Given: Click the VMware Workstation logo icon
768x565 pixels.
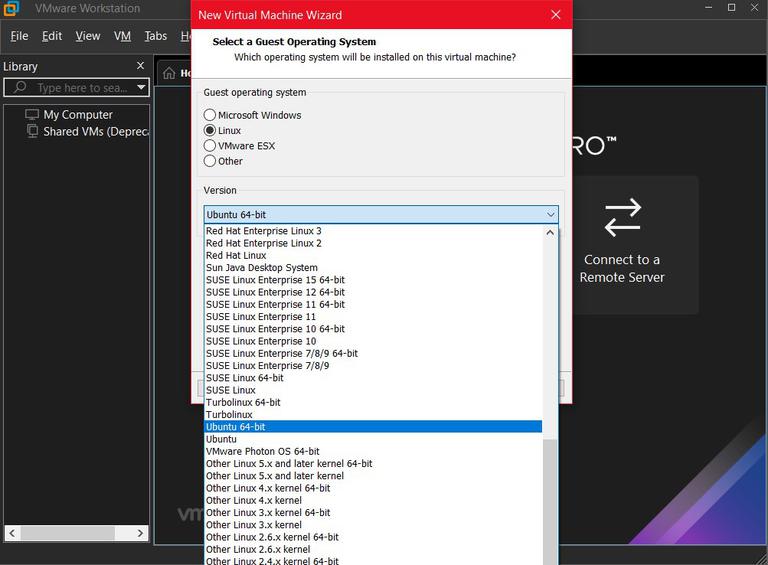Looking at the screenshot, I should pyautogui.click(x=11, y=8).
